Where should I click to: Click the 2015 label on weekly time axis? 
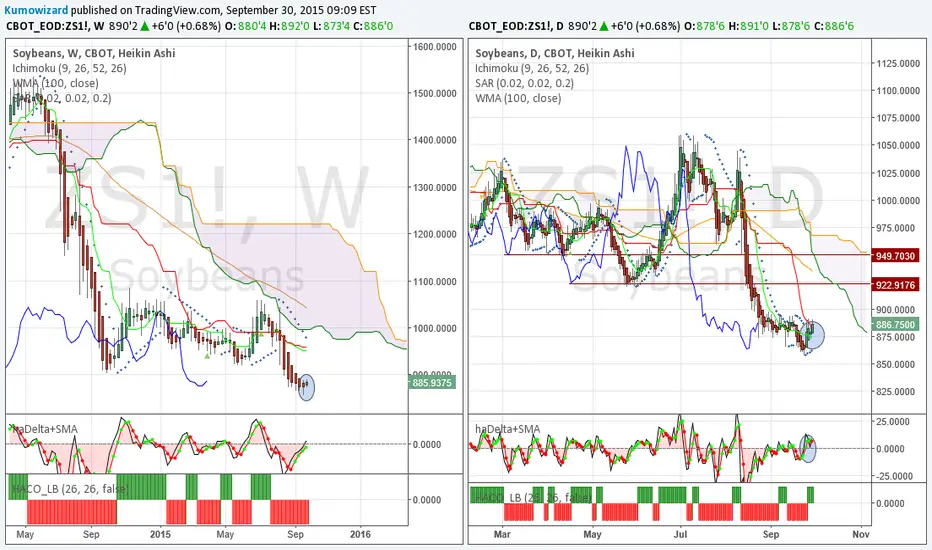pyautogui.click(x=160, y=534)
